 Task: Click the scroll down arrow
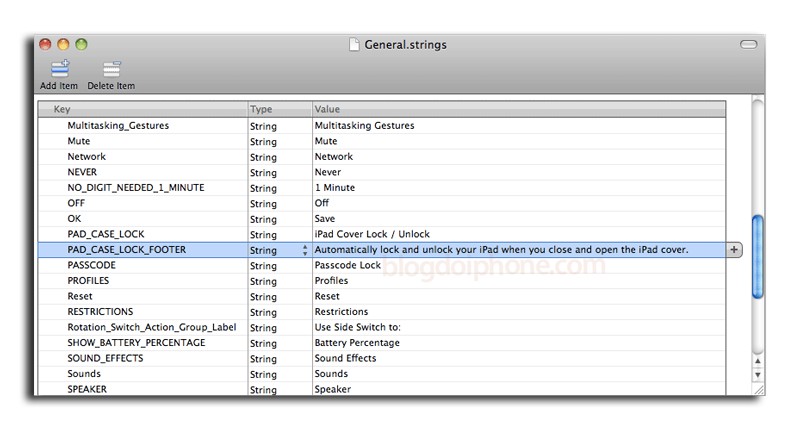pos(758,375)
